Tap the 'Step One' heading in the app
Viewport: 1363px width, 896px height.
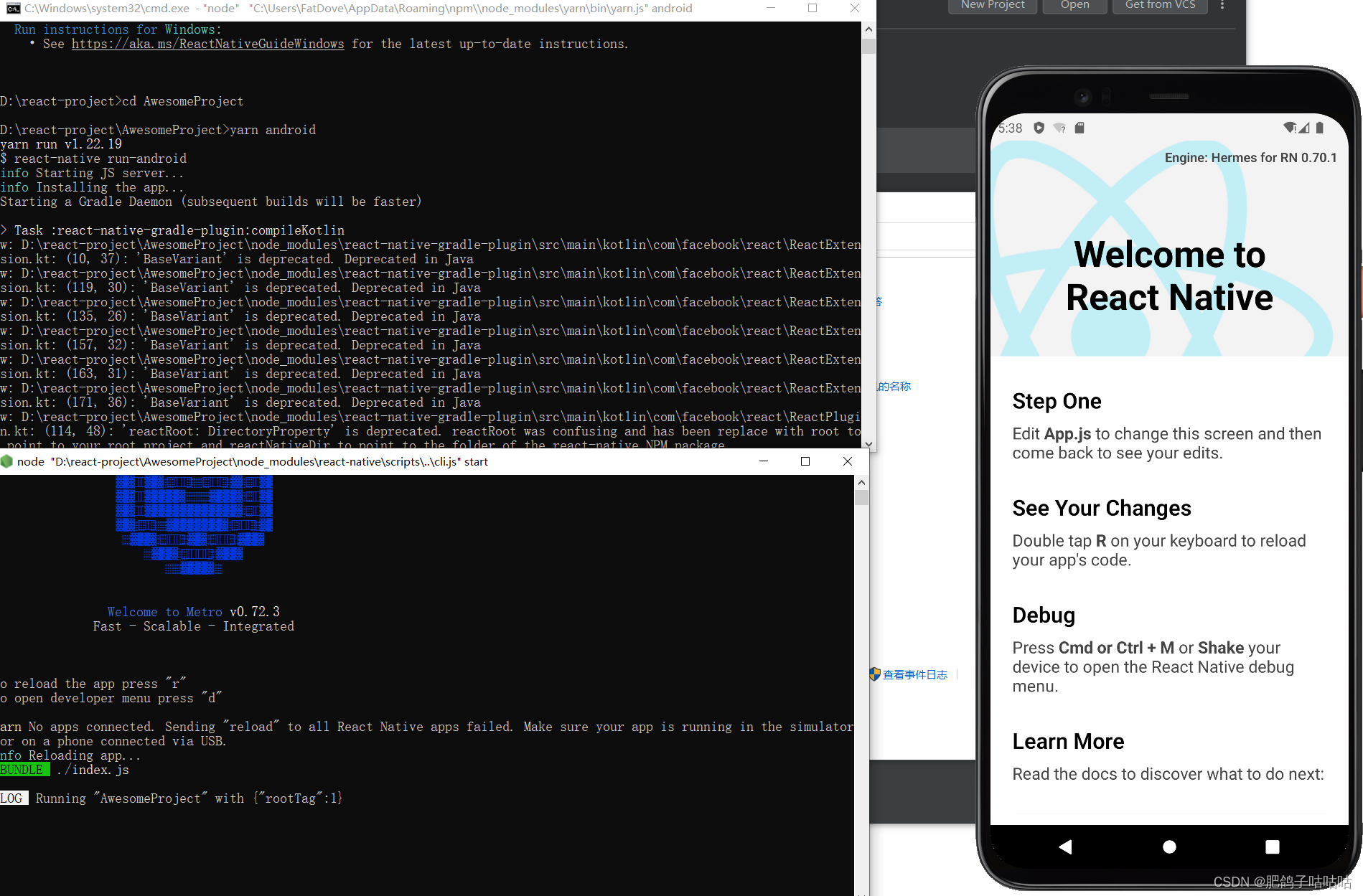coord(1057,401)
